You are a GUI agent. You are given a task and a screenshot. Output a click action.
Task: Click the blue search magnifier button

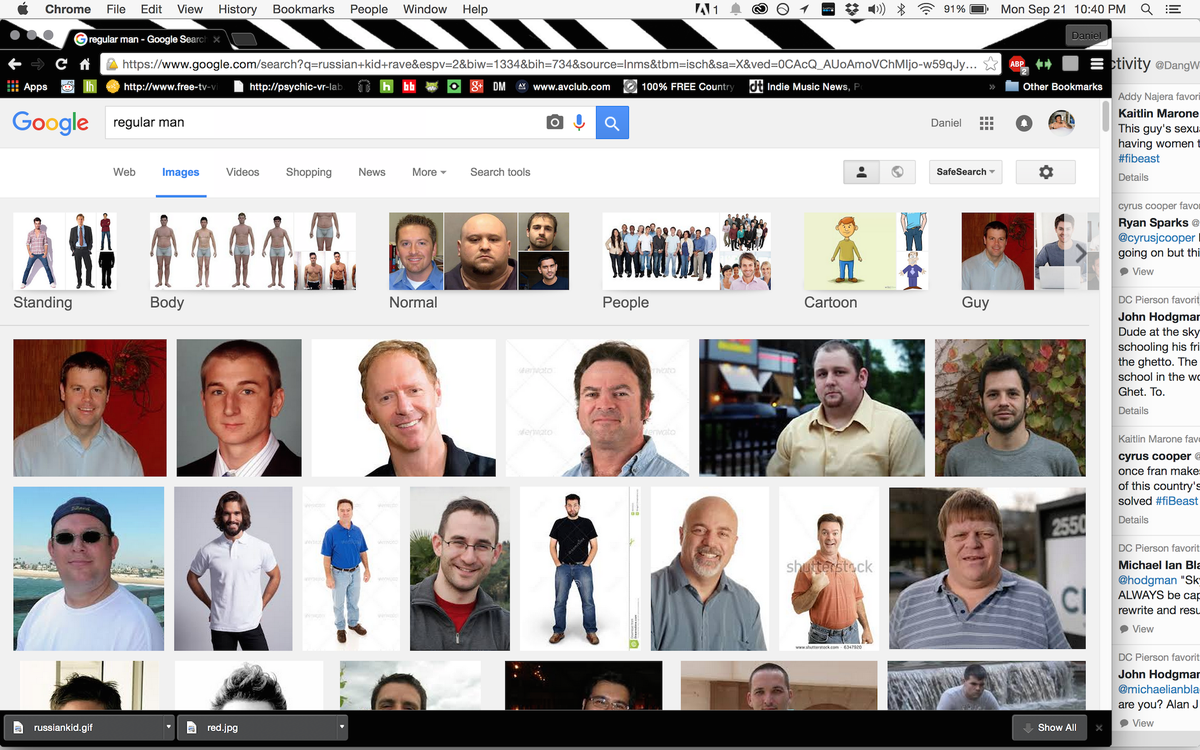(x=612, y=123)
